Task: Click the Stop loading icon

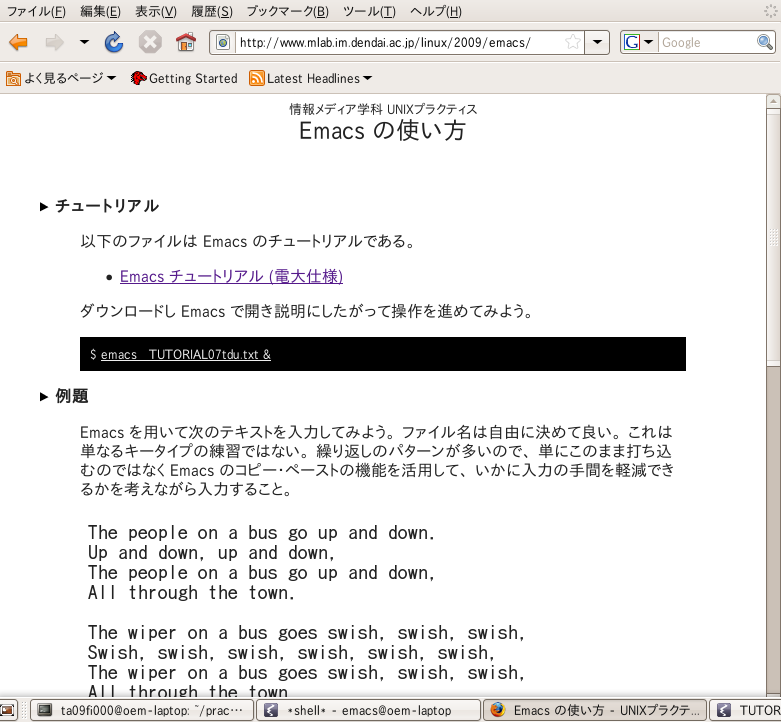Action: click(x=150, y=43)
